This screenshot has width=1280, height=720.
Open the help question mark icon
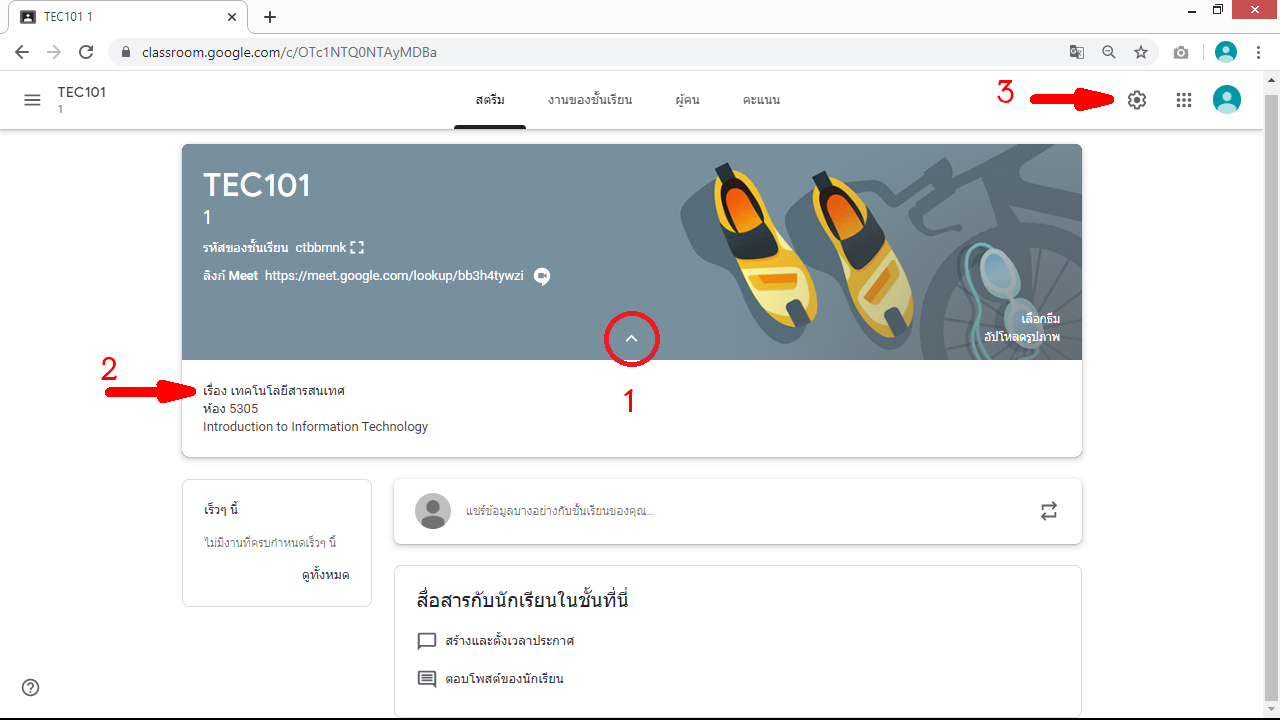(x=31, y=687)
